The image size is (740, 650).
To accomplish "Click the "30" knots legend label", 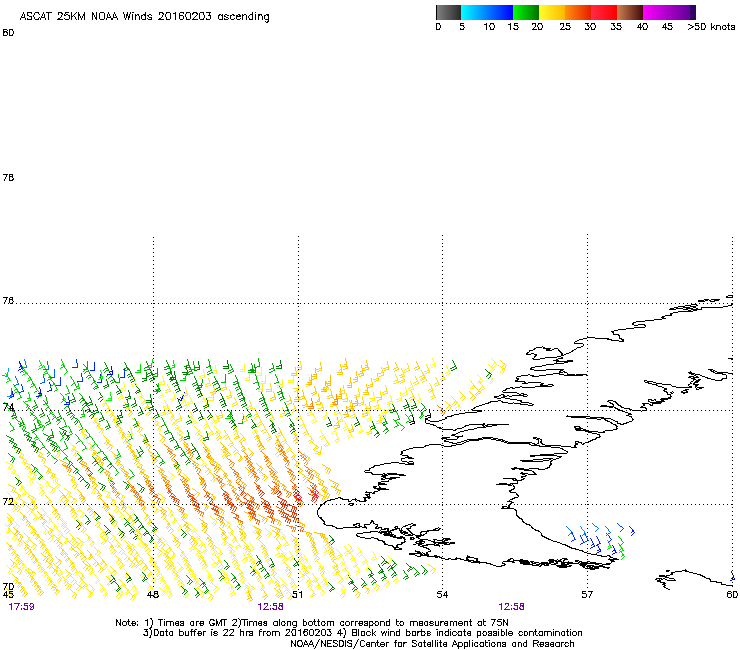I will click(590, 27).
